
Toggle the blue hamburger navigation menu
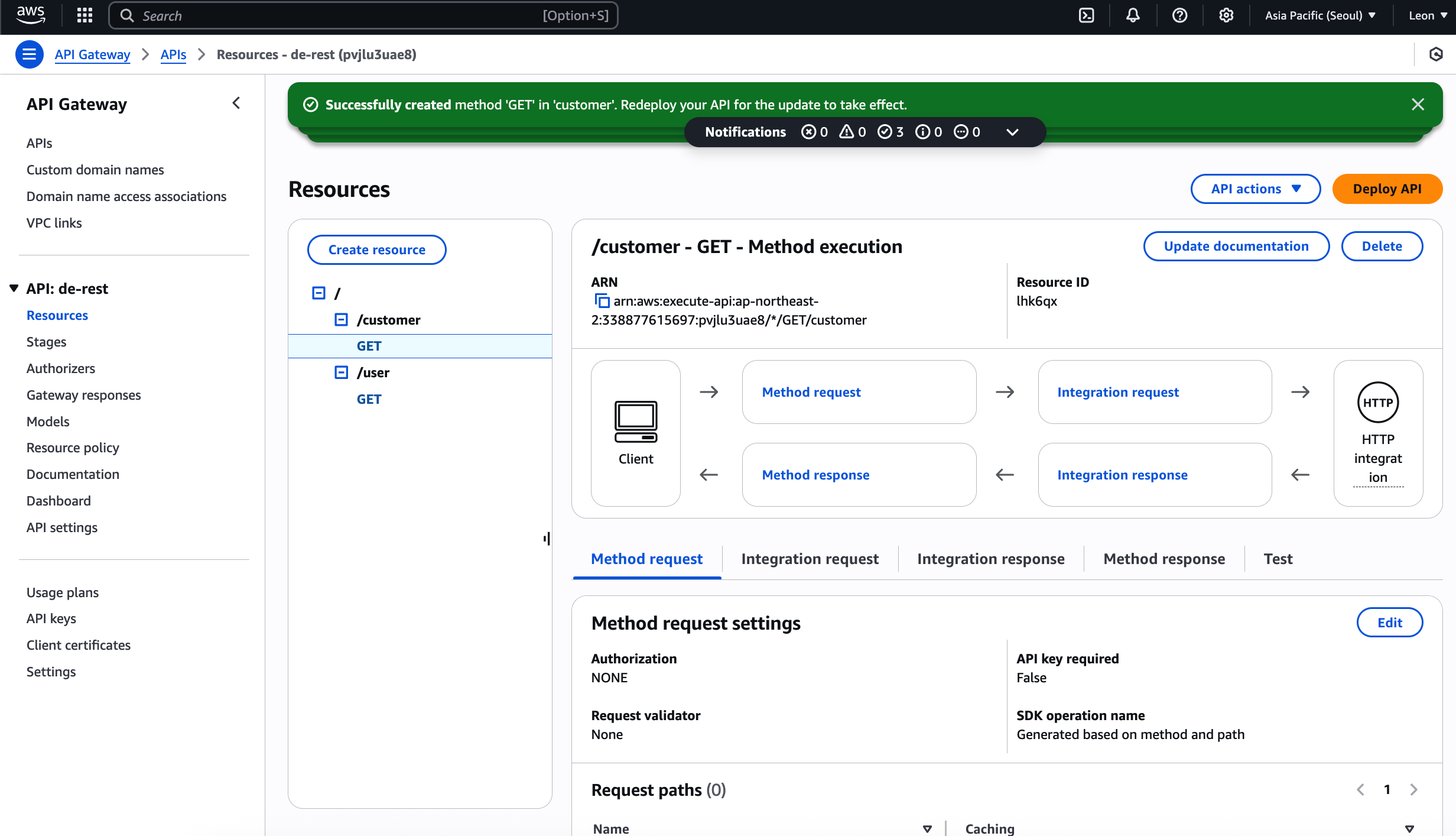[x=29, y=54]
